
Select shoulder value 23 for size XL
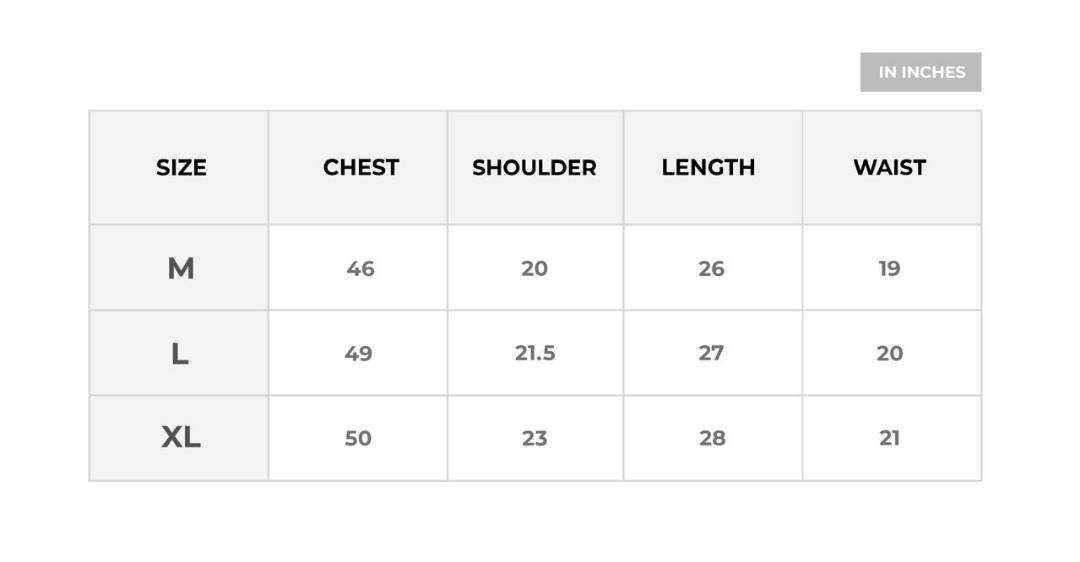[x=534, y=438]
